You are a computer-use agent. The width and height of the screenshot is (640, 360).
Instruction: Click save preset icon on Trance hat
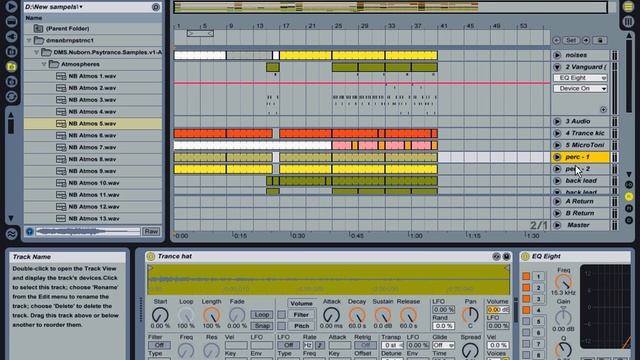click(x=506, y=256)
